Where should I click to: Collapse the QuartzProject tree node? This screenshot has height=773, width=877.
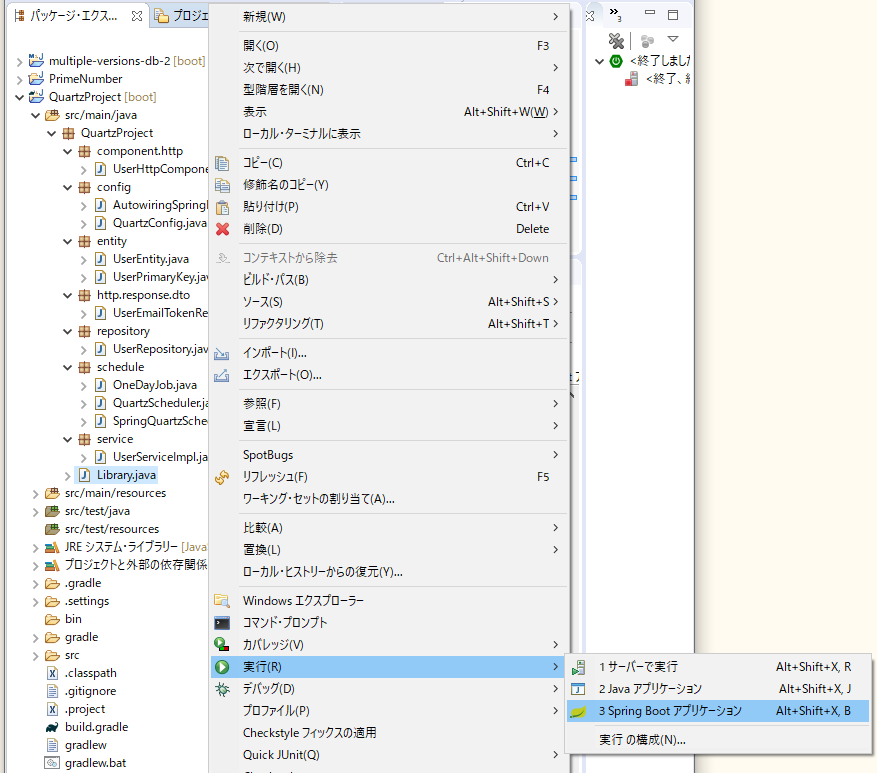pos(20,96)
